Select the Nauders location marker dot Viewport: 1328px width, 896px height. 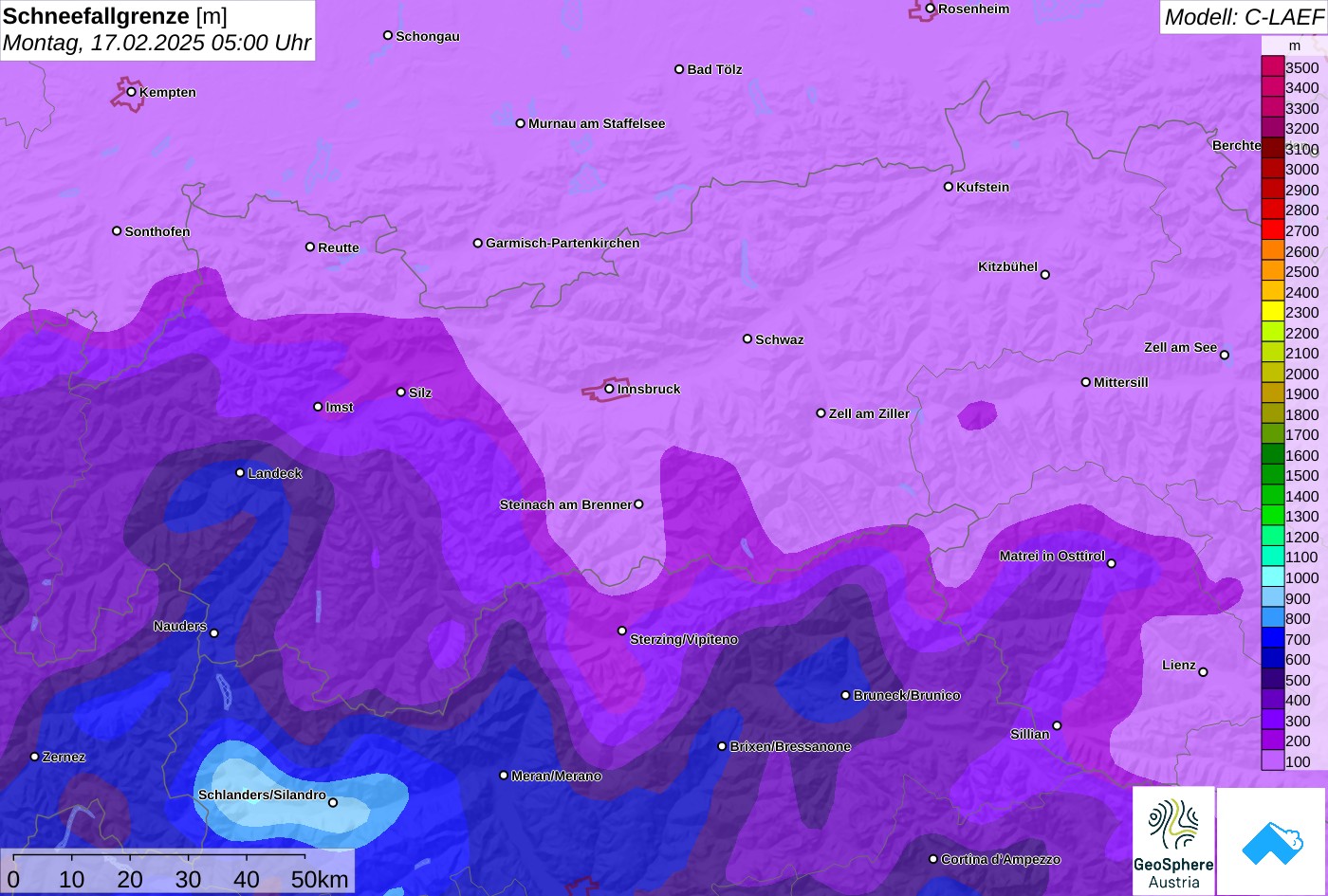(213, 633)
